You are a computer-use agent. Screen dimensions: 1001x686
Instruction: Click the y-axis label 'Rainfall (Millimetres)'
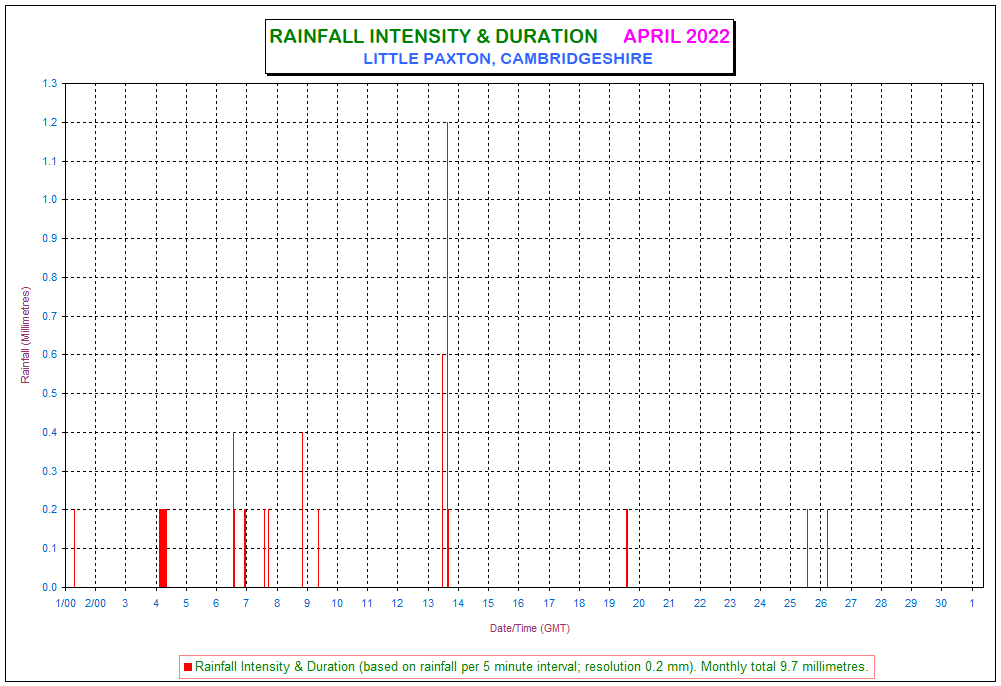coord(26,335)
